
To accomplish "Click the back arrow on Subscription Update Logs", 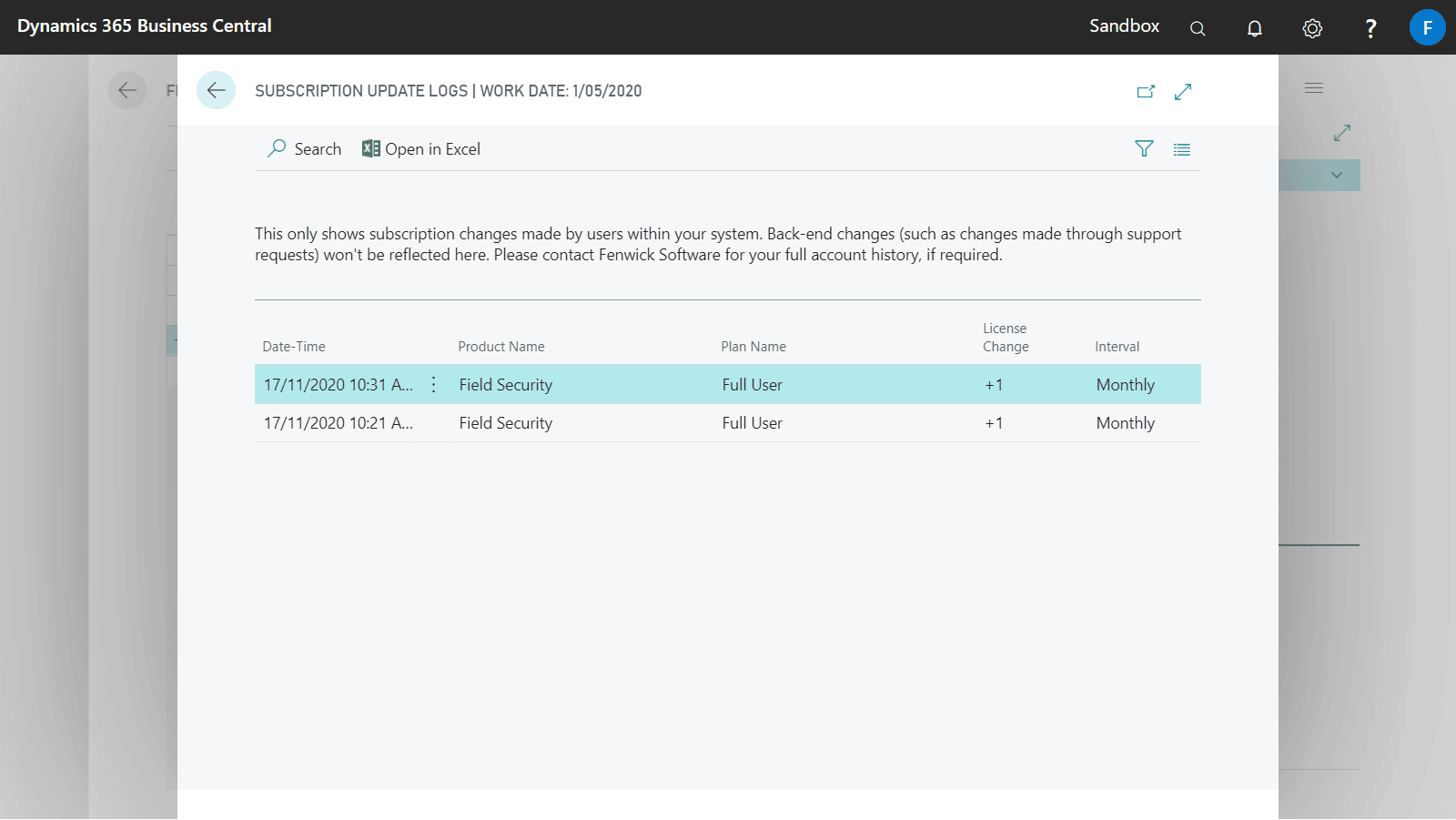I will (216, 90).
